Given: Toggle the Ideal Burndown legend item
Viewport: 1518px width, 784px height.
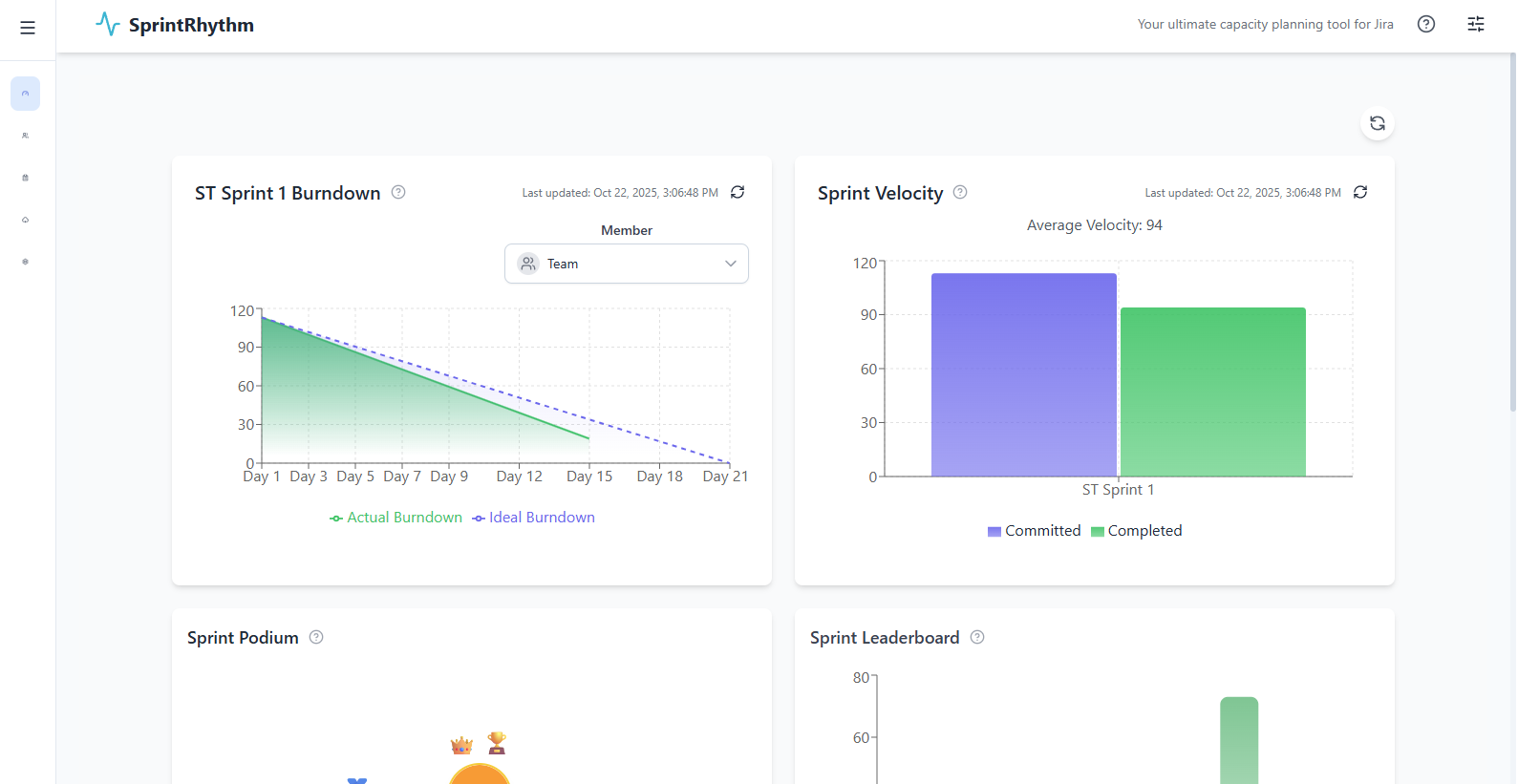Looking at the screenshot, I should [534, 518].
